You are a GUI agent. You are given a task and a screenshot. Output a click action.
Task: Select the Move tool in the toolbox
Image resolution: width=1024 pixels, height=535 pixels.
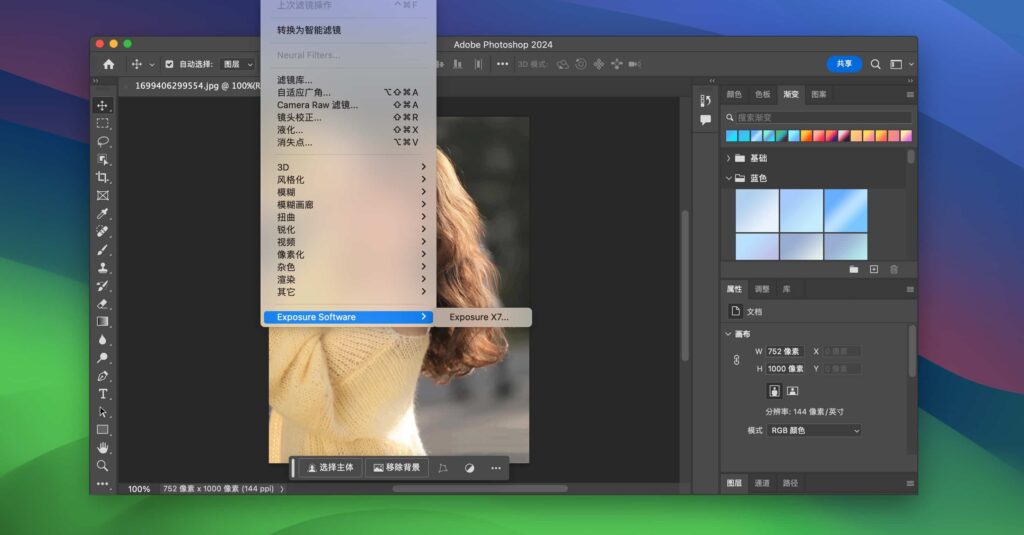point(103,106)
